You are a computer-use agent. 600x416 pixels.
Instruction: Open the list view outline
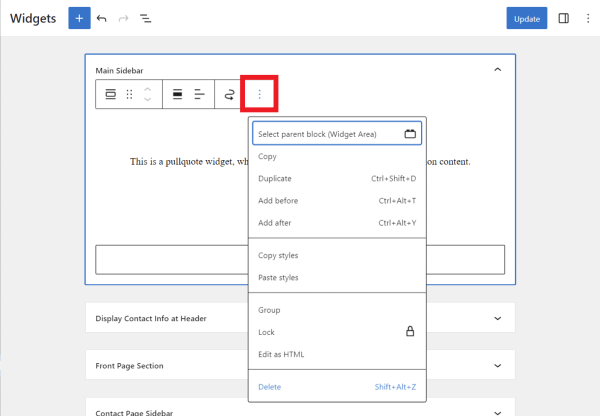click(146, 18)
